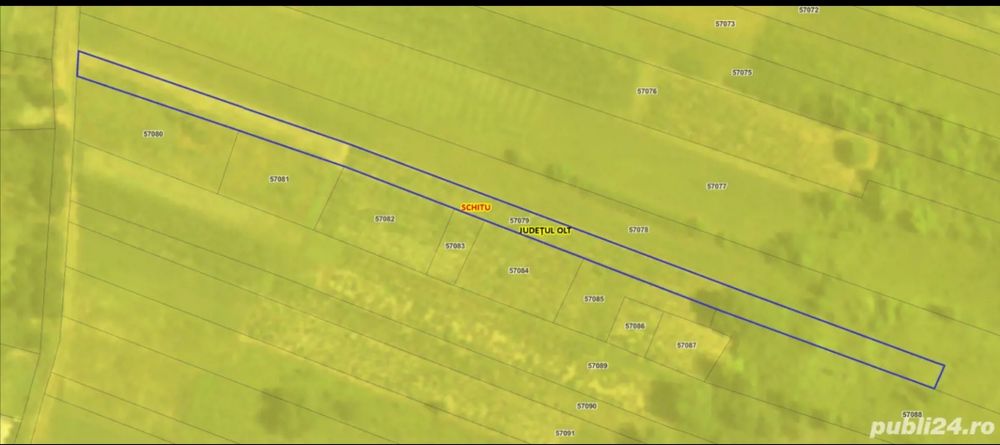Click parcel number 57082

click(x=385, y=219)
